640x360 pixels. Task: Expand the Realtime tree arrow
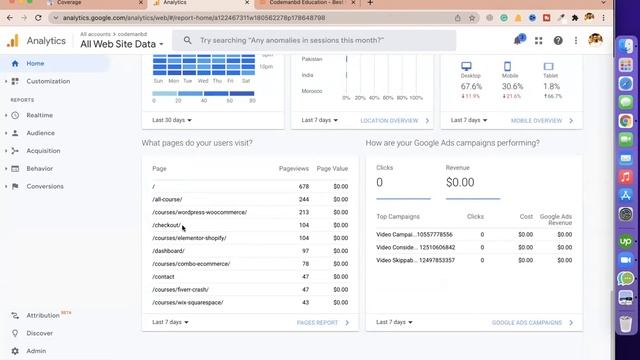[x=6, y=116]
